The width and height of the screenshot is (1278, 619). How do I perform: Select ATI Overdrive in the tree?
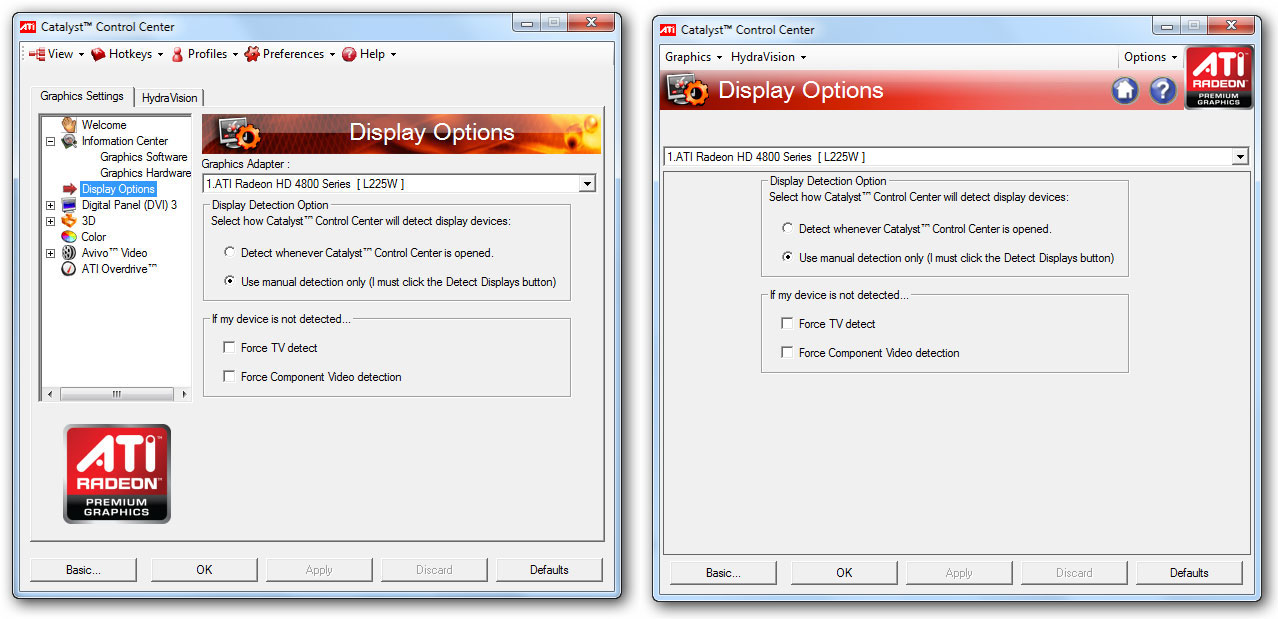click(120, 269)
